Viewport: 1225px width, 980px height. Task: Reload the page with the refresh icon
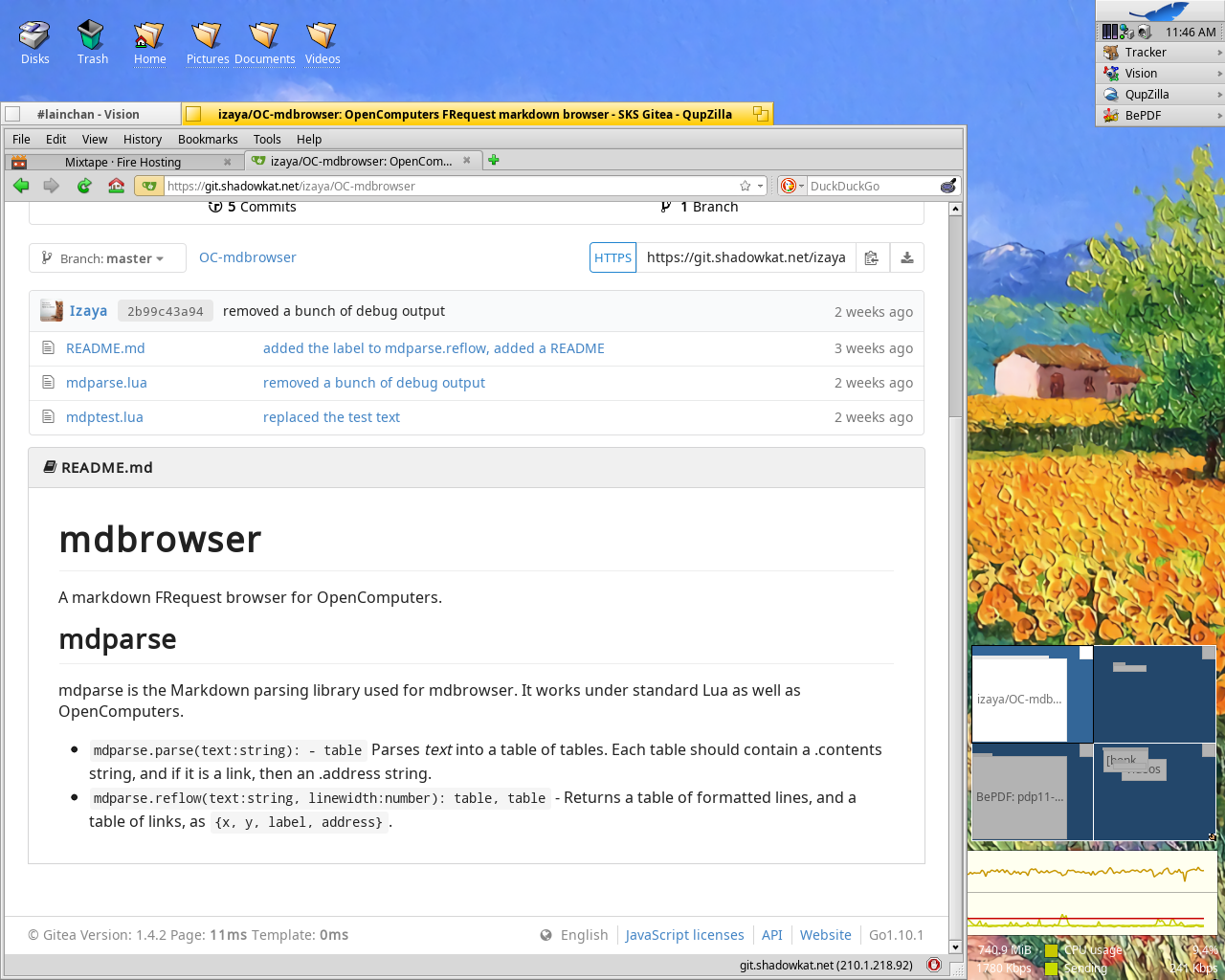pos(84,186)
